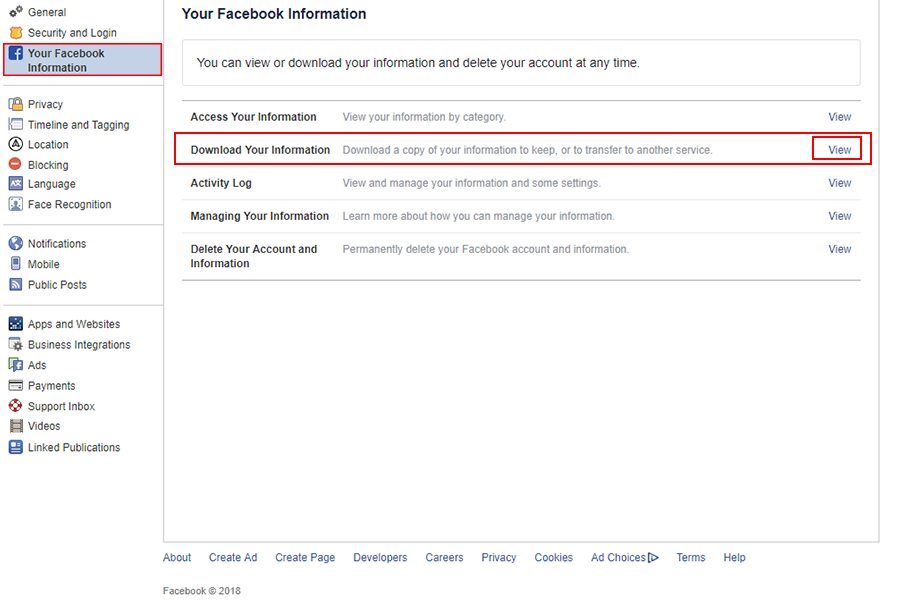Click the Location compass icon

tap(16, 144)
